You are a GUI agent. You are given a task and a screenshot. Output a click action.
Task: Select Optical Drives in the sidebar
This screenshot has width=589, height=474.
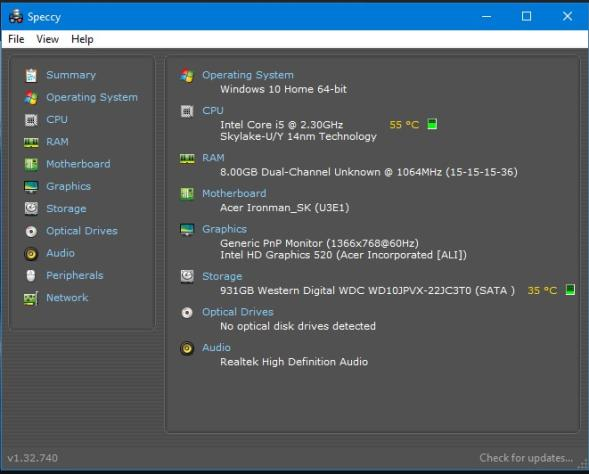click(82, 231)
